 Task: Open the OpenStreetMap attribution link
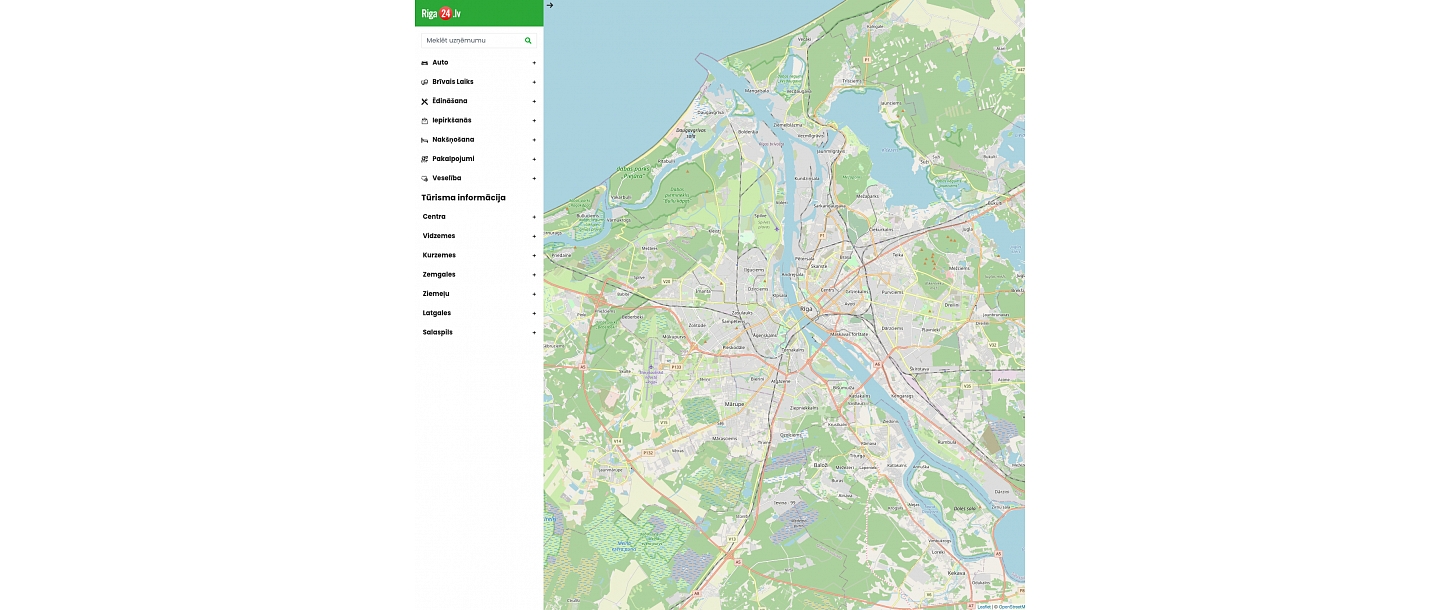[x=1012, y=606]
